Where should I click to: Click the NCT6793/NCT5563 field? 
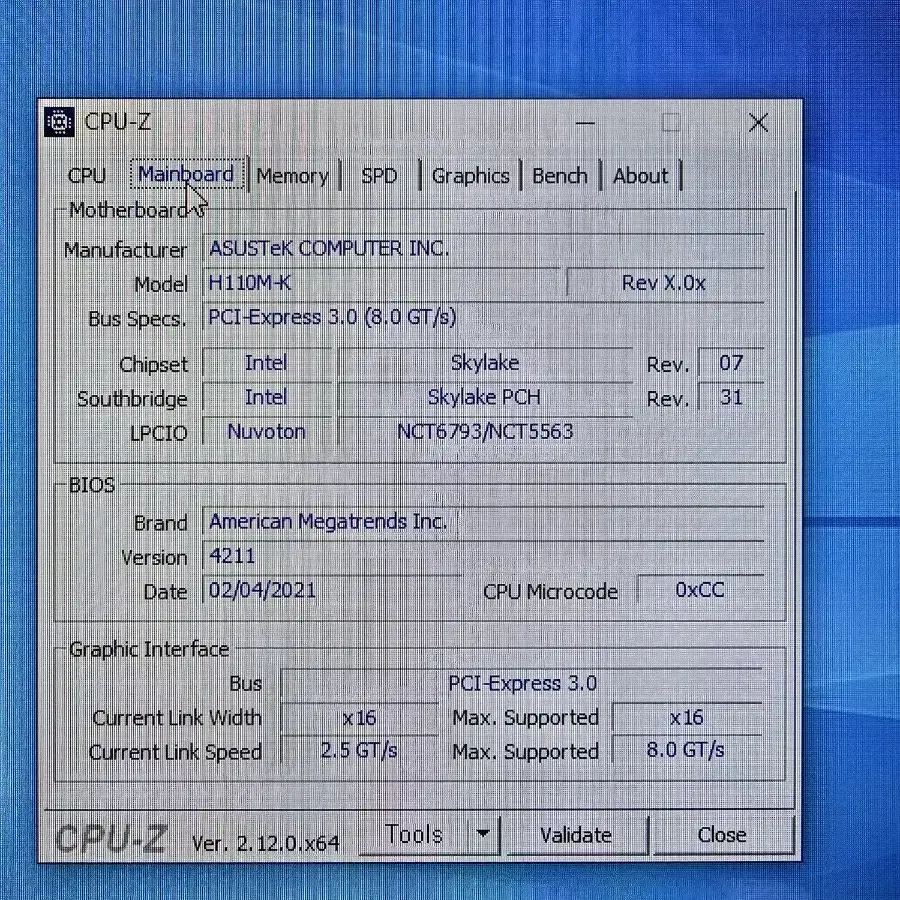pos(486,432)
